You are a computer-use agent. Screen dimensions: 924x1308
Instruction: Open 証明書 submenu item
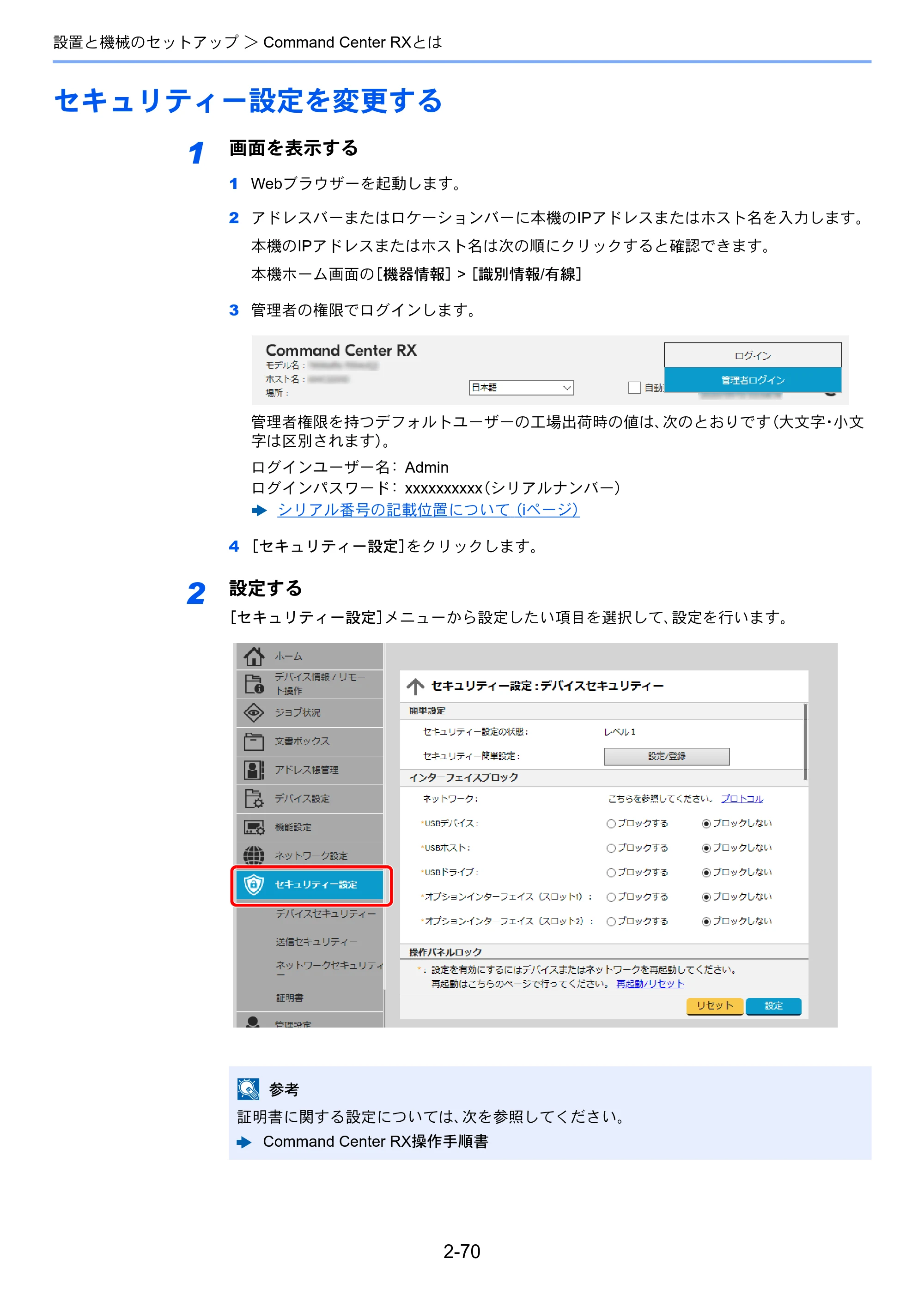[x=290, y=998]
